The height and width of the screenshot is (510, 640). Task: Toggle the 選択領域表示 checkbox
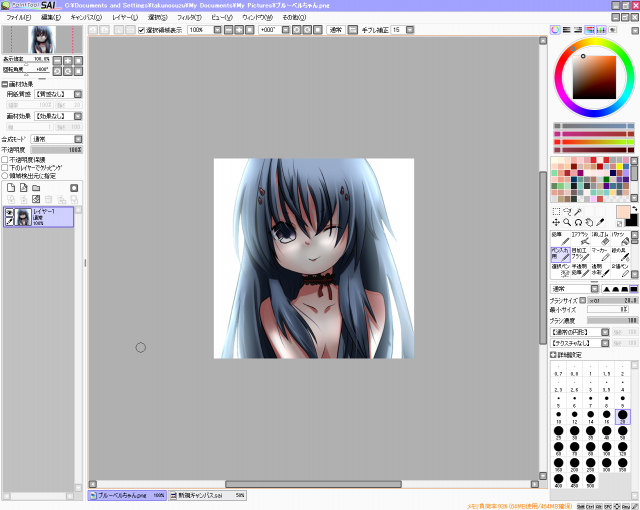point(142,30)
